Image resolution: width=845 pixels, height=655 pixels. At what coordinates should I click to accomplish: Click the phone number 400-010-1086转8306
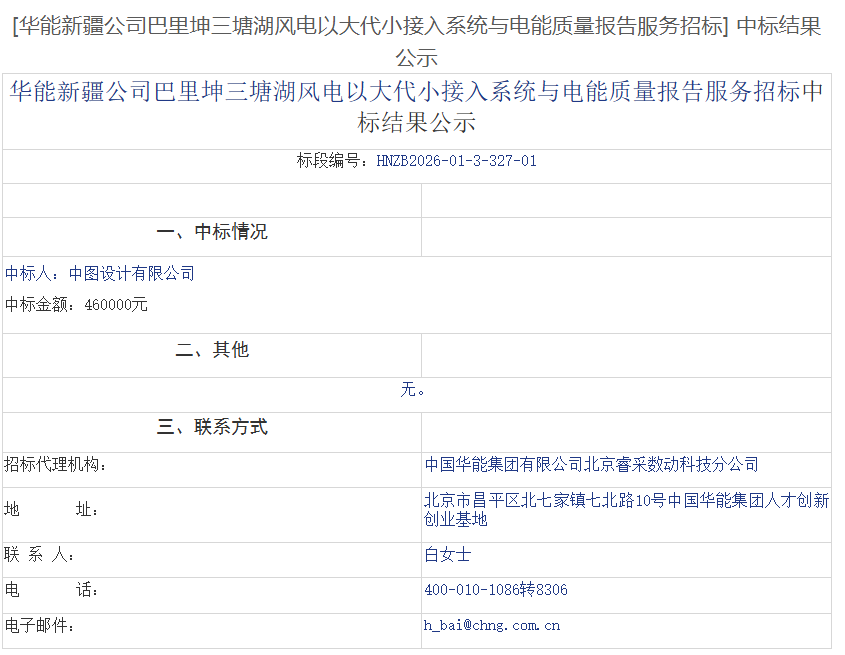[x=495, y=590]
